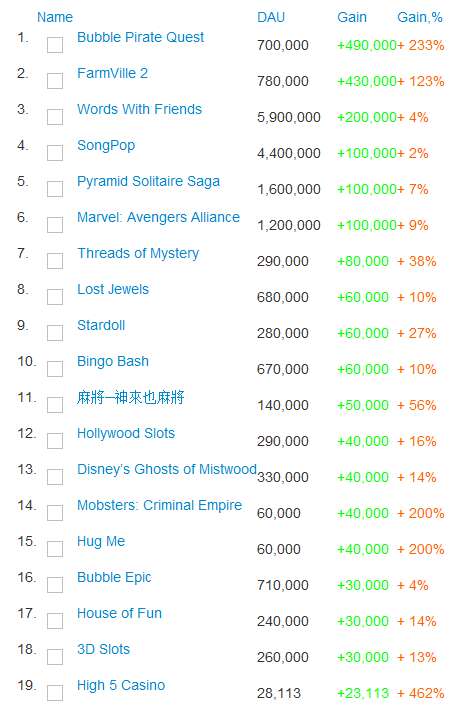Click the Threads of Mystery link

click(138, 254)
